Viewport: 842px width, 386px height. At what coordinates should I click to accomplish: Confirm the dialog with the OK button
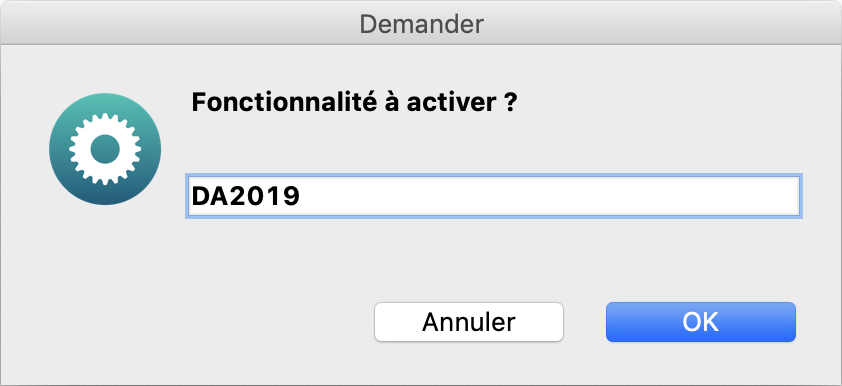pyautogui.click(x=701, y=322)
